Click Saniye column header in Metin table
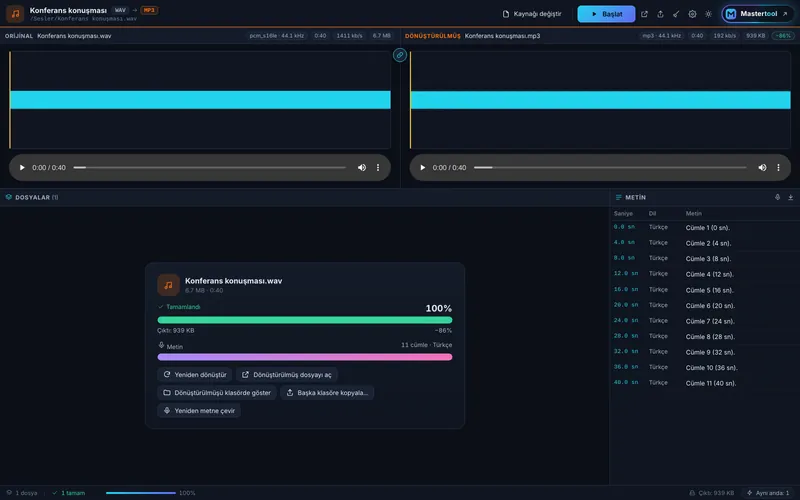800x500 pixels. pyautogui.click(x=623, y=213)
